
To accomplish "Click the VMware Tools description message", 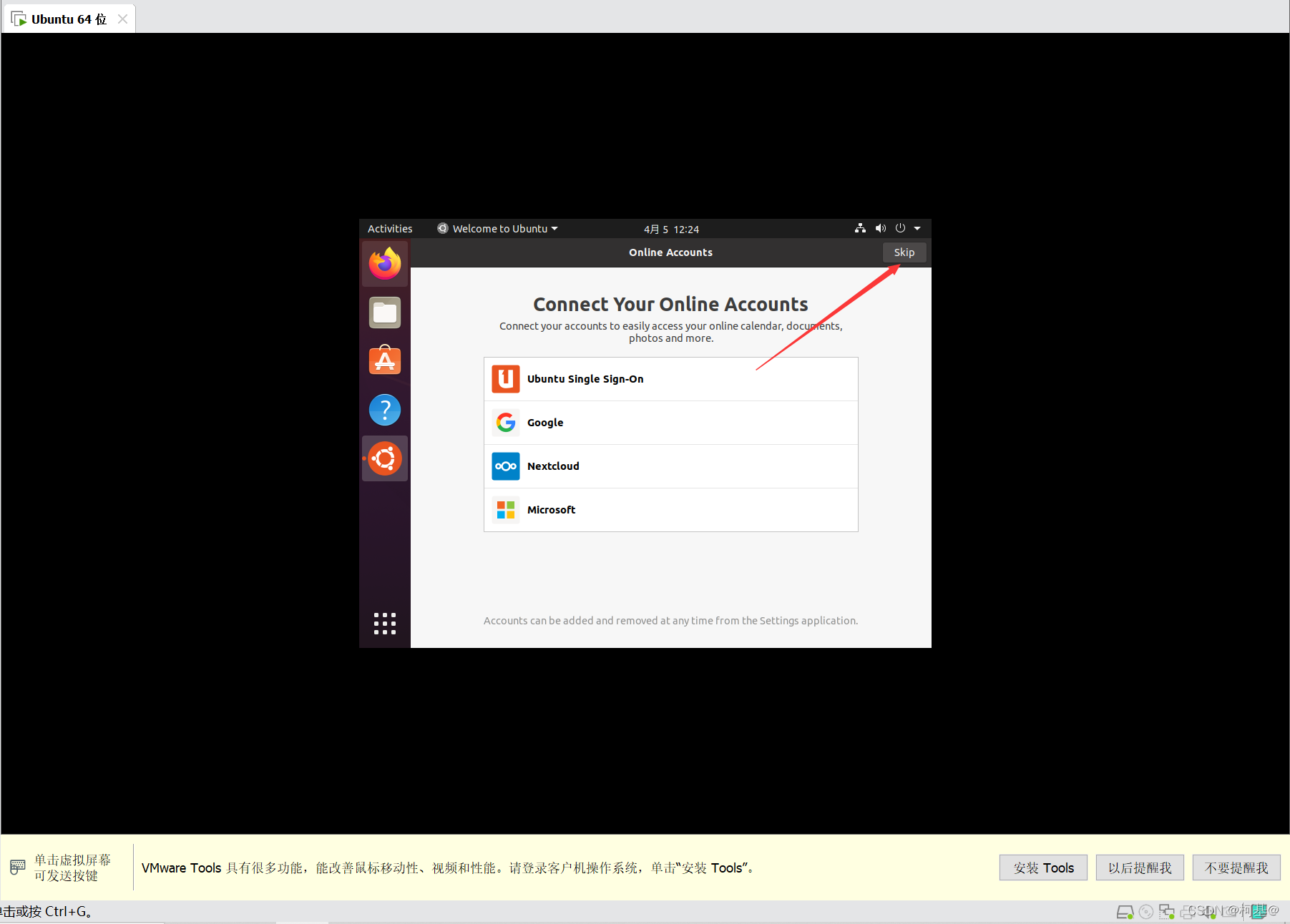I will 448,868.
